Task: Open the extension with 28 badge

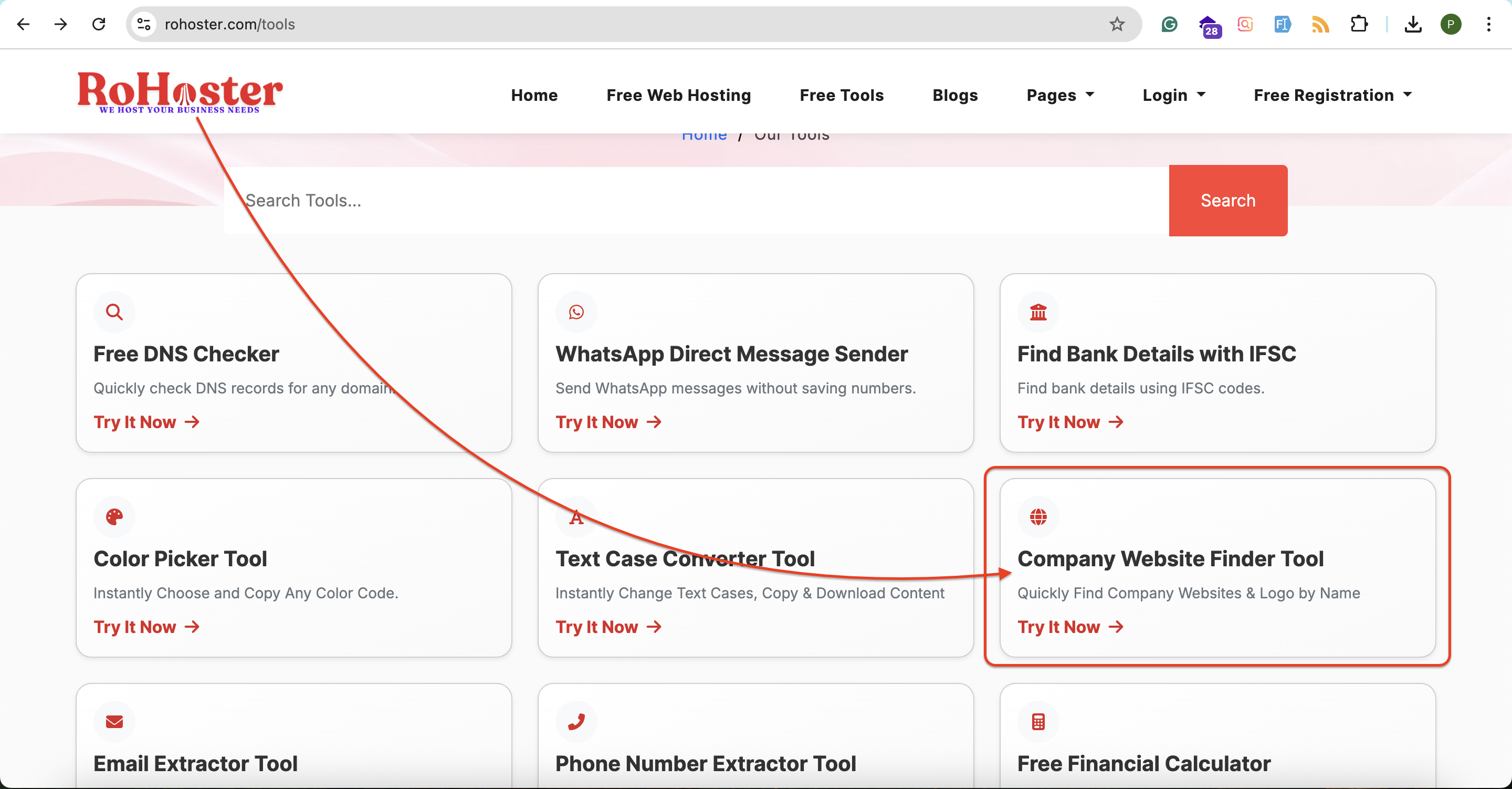Action: tap(1209, 26)
